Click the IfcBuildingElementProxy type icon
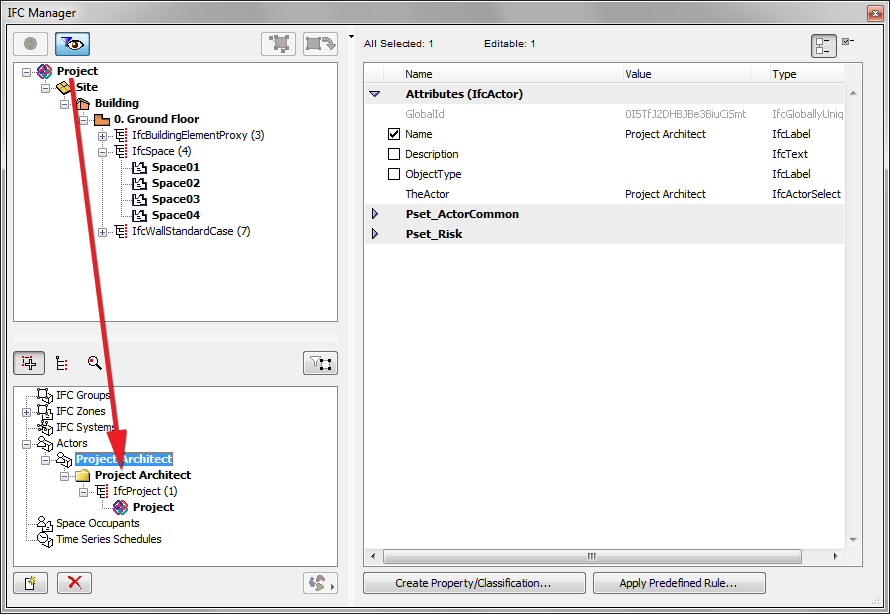Screen dimensions: 890x614 tap(121, 135)
